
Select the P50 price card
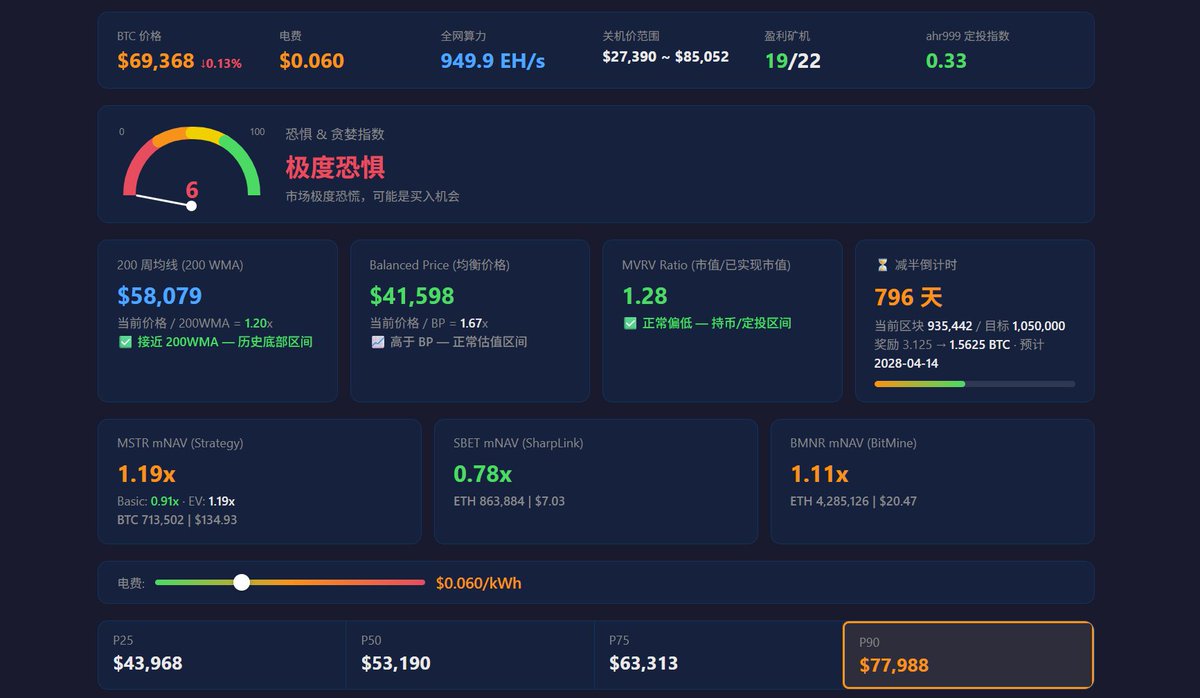click(x=469, y=654)
